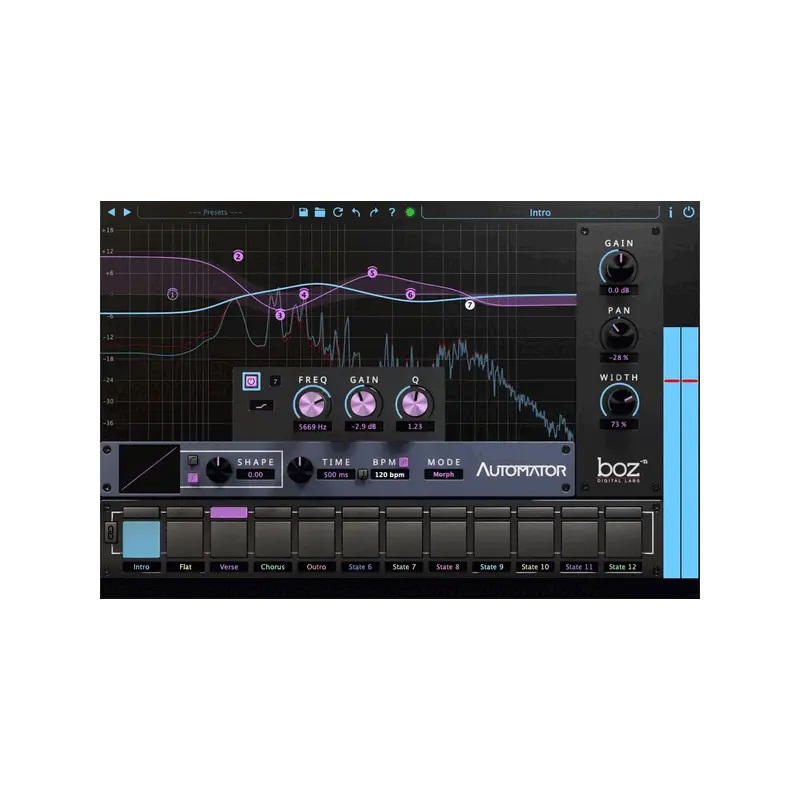Image resolution: width=800 pixels, height=800 pixels.
Task: Click the 73 % width value
Action: [619, 424]
